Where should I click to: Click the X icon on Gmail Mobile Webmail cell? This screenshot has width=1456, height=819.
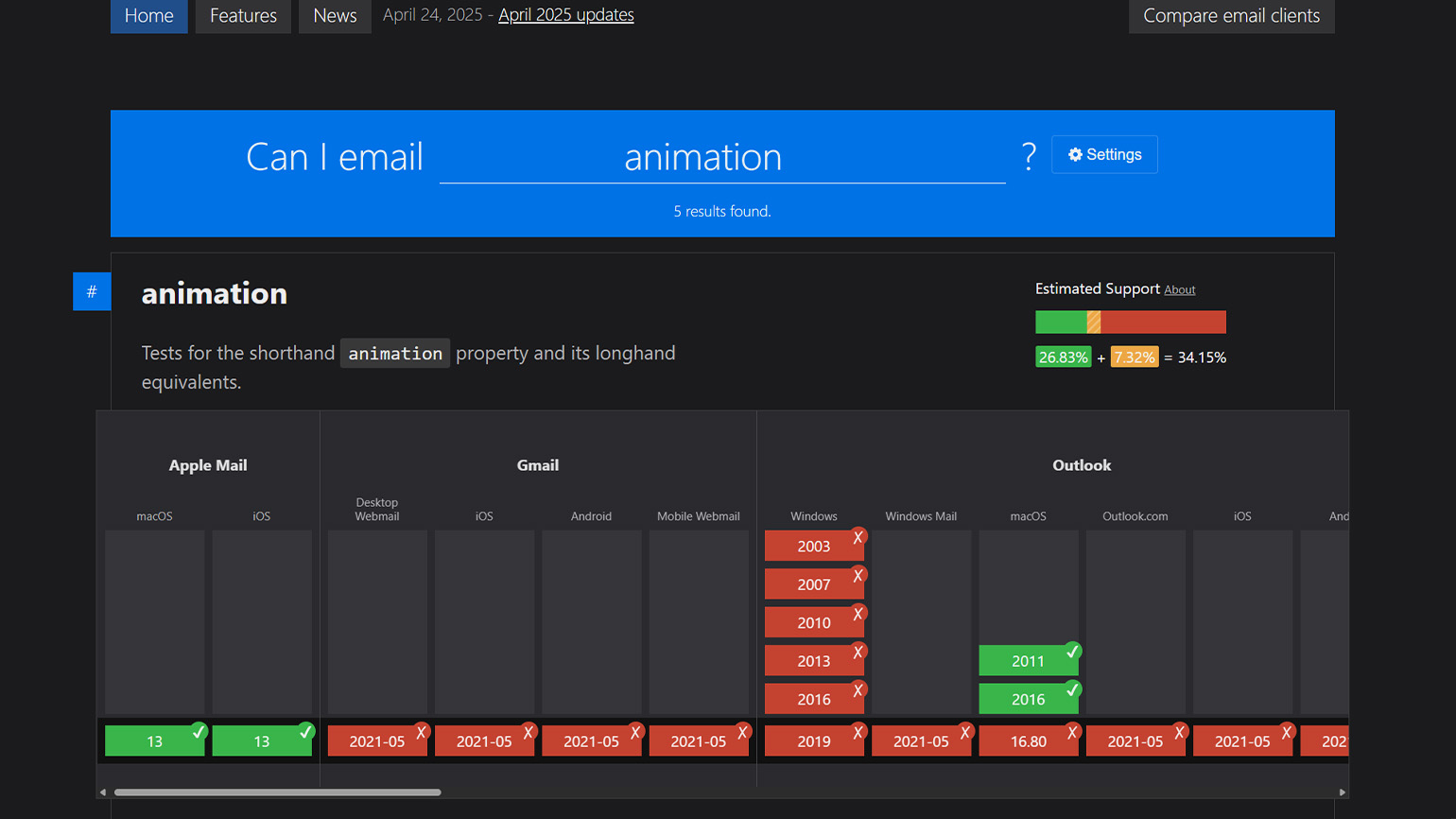[743, 731]
